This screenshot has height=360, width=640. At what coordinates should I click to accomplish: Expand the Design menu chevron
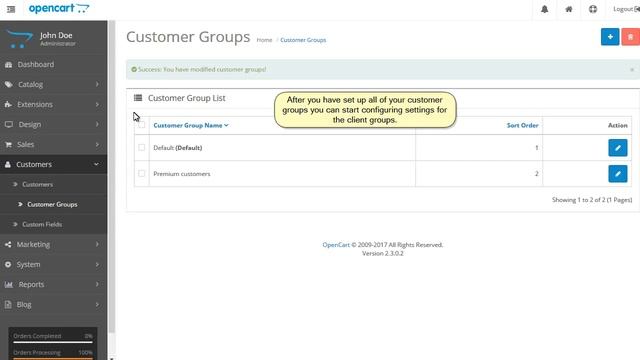(97, 124)
